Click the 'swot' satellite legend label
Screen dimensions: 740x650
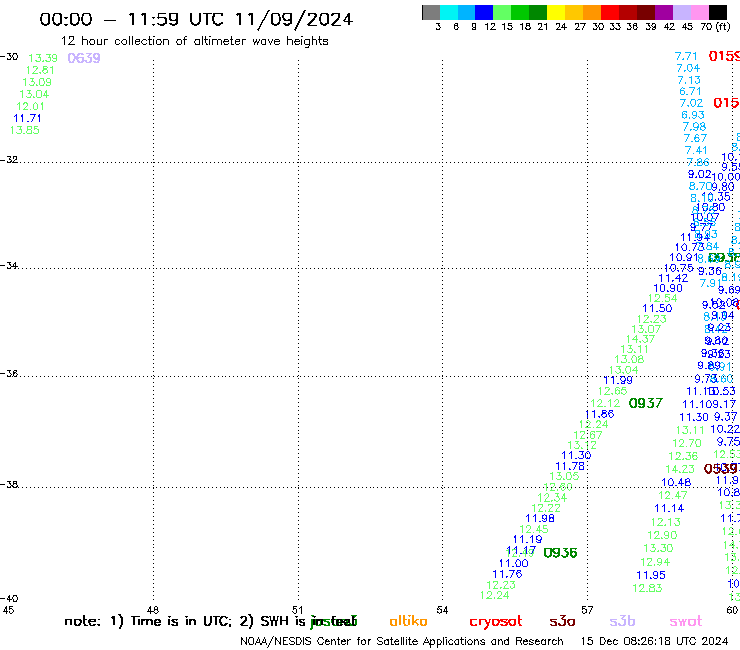(x=686, y=621)
